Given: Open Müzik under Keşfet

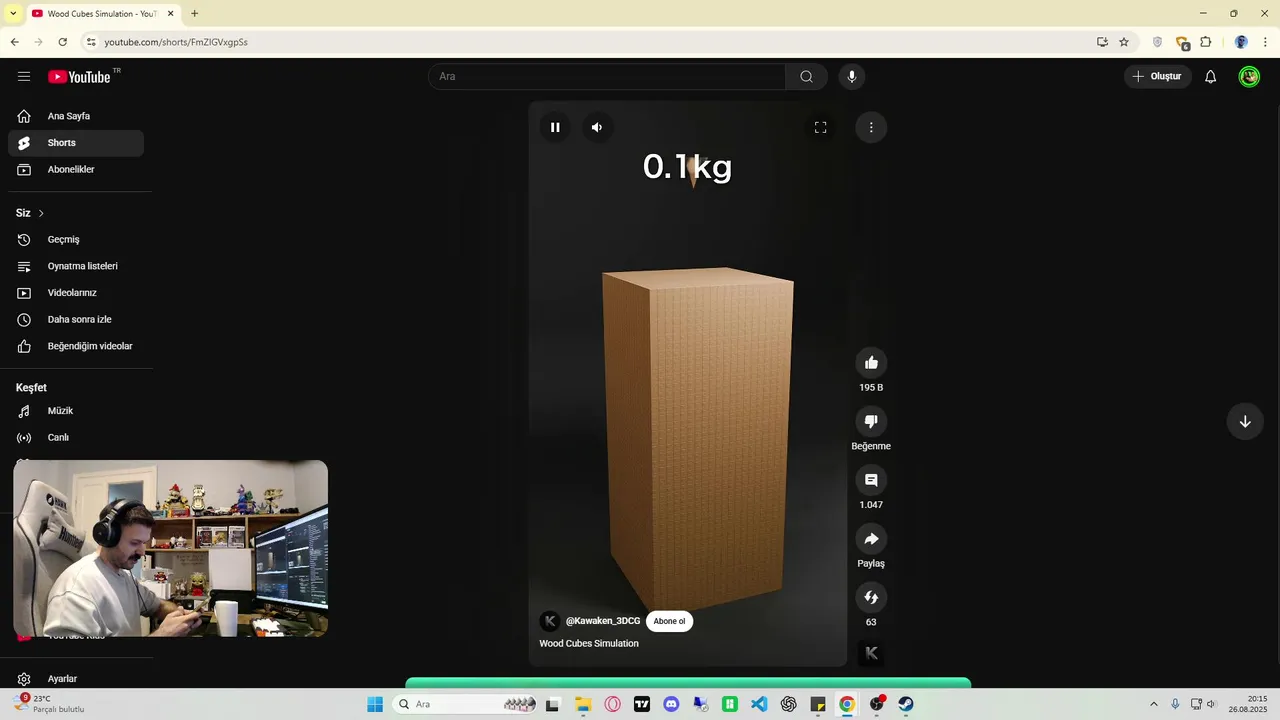Looking at the screenshot, I should pos(76,411).
